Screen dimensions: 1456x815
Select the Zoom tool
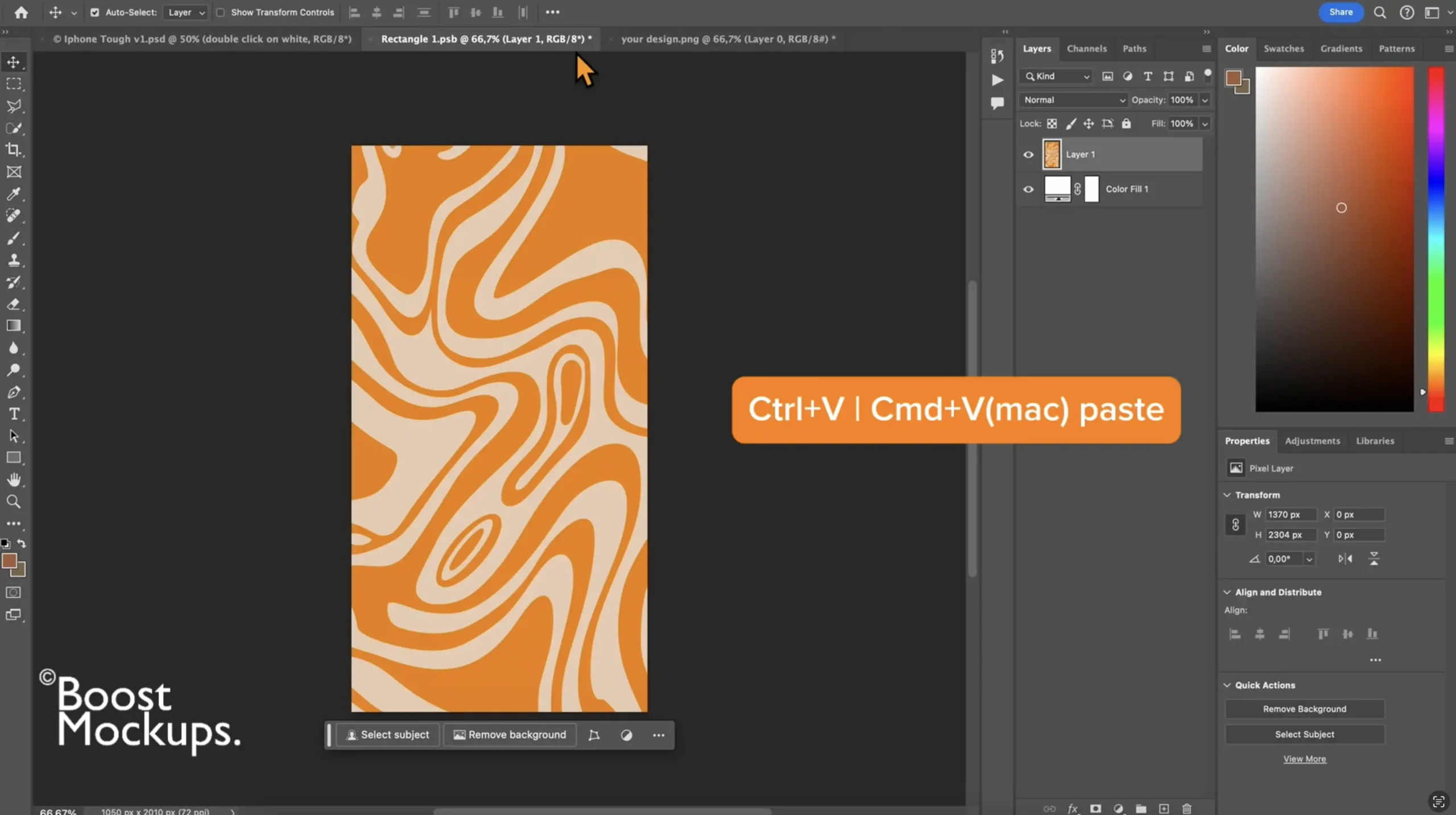[14, 502]
